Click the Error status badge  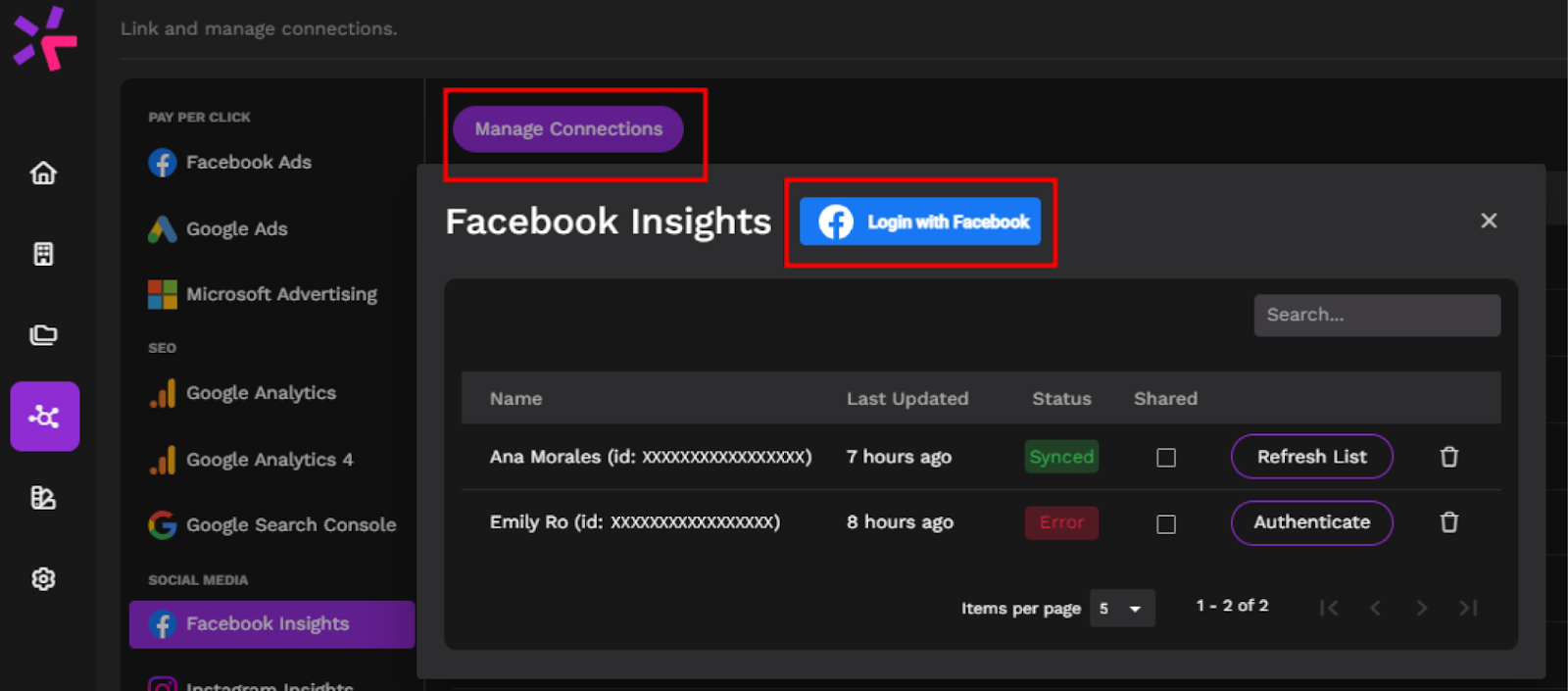pyautogui.click(x=1061, y=522)
